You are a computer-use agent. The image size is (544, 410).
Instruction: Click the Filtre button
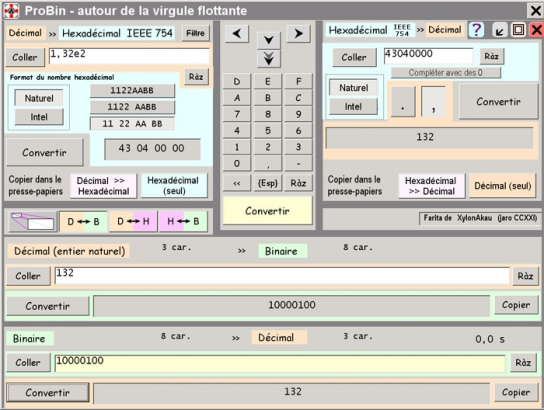[195, 33]
